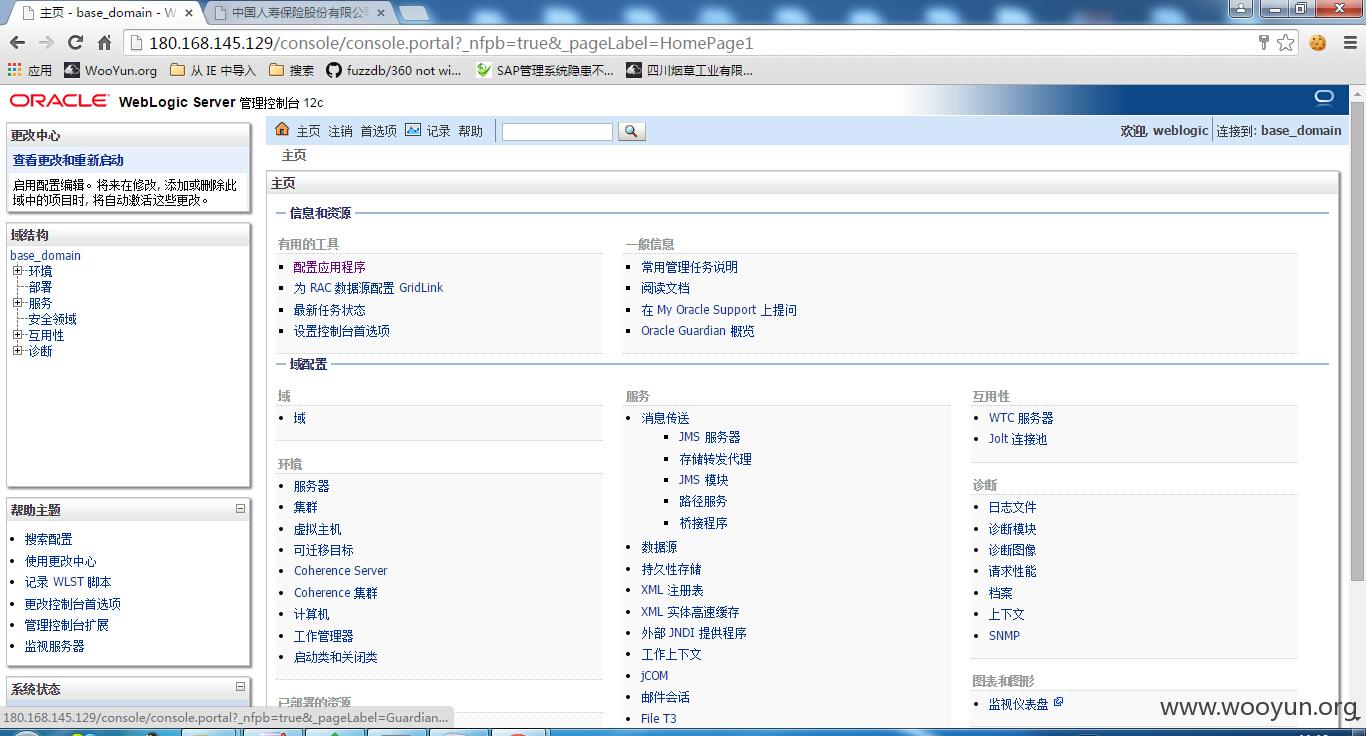Screen dimensions: 1366x736
Task: Open 查看更改和重新启动 link
Action: click(x=68, y=160)
